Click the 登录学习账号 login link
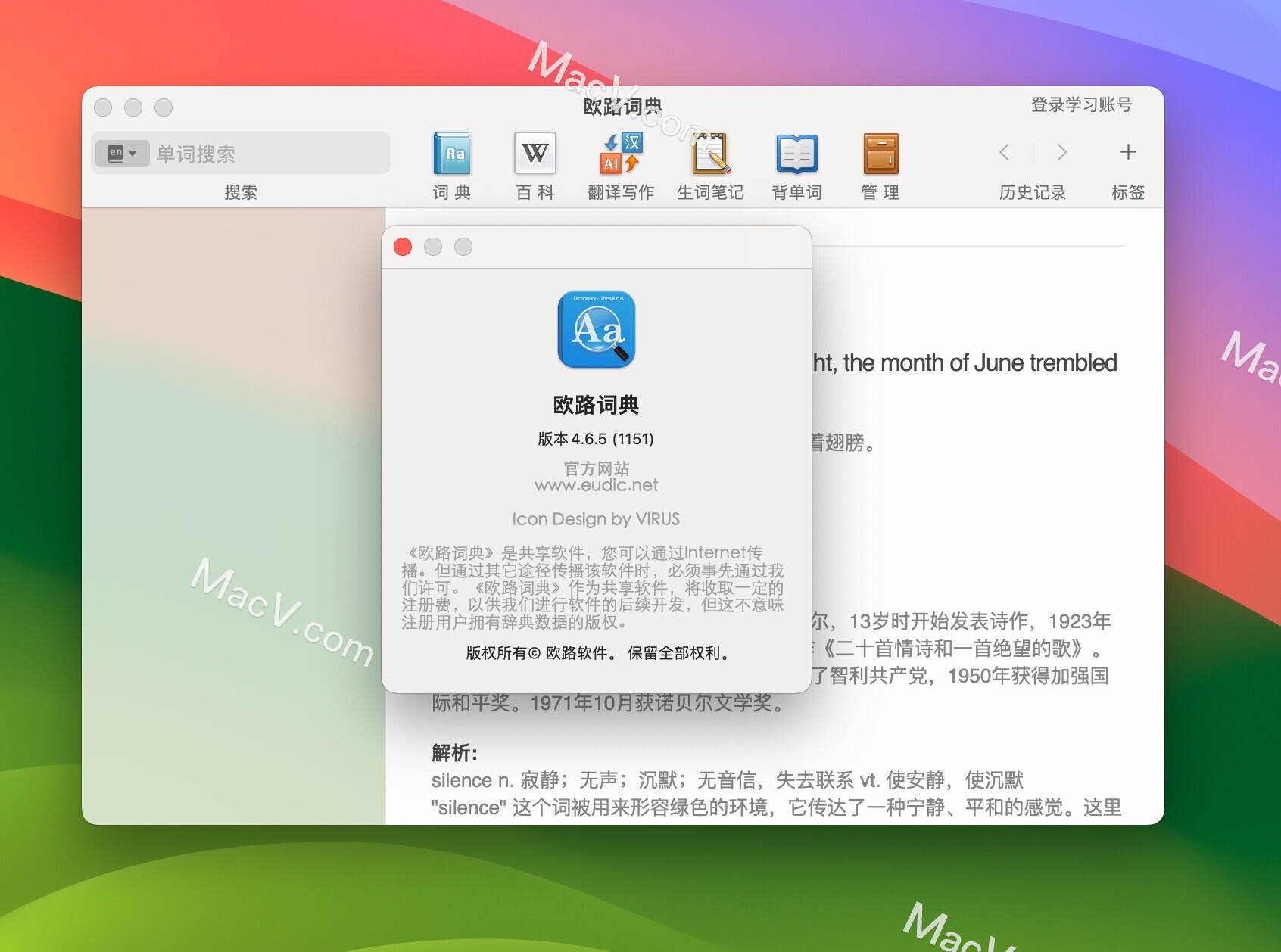This screenshot has width=1281, height=952. coord(1082,104)
